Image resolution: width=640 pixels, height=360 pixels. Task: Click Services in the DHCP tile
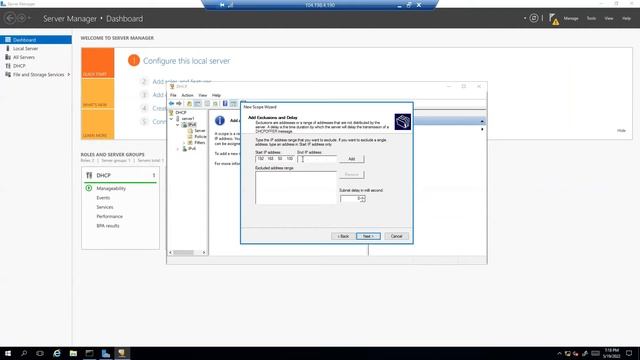click(104, 207)
